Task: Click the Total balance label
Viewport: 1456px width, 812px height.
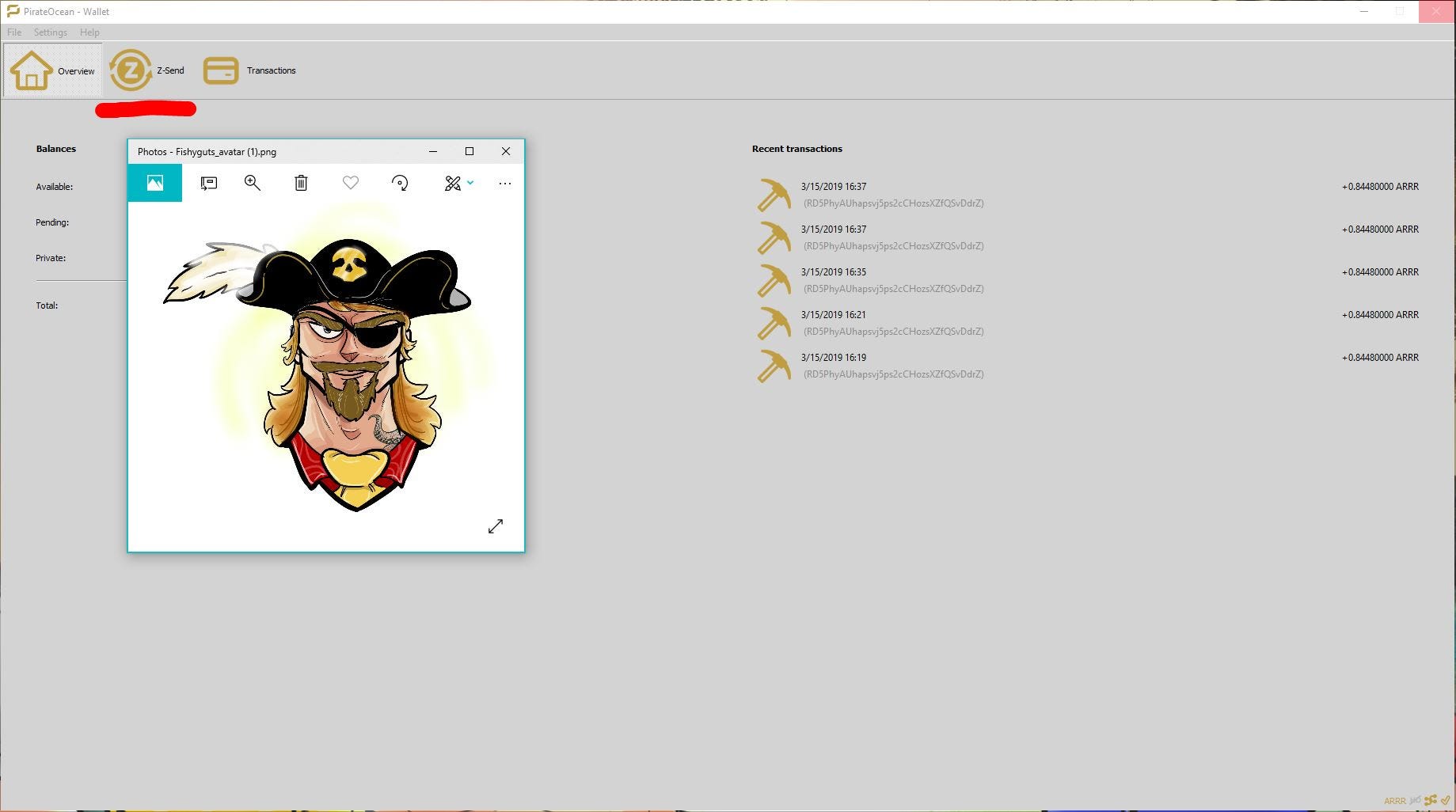Action: (47, 305)
